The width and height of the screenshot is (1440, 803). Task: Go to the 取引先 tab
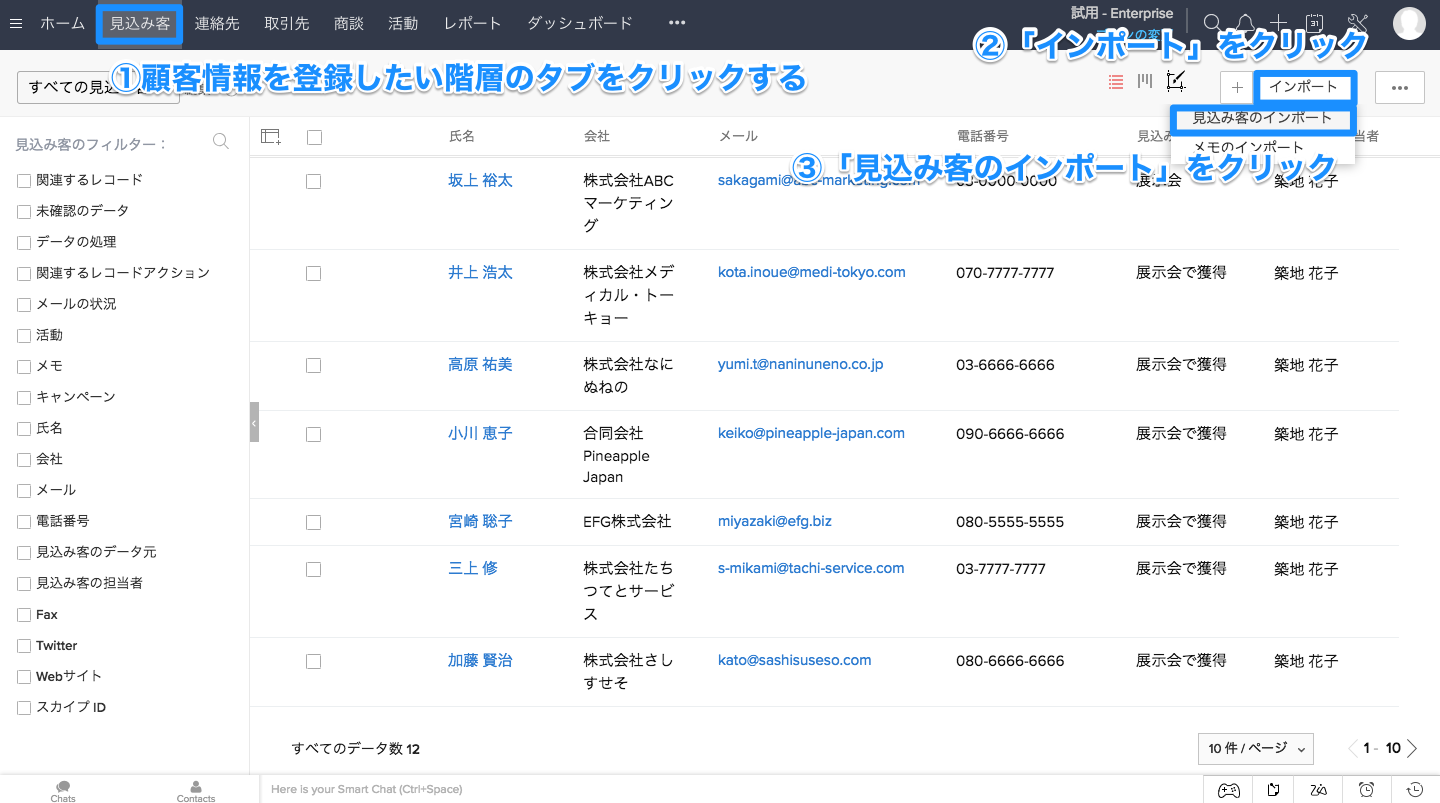[286, 23]
